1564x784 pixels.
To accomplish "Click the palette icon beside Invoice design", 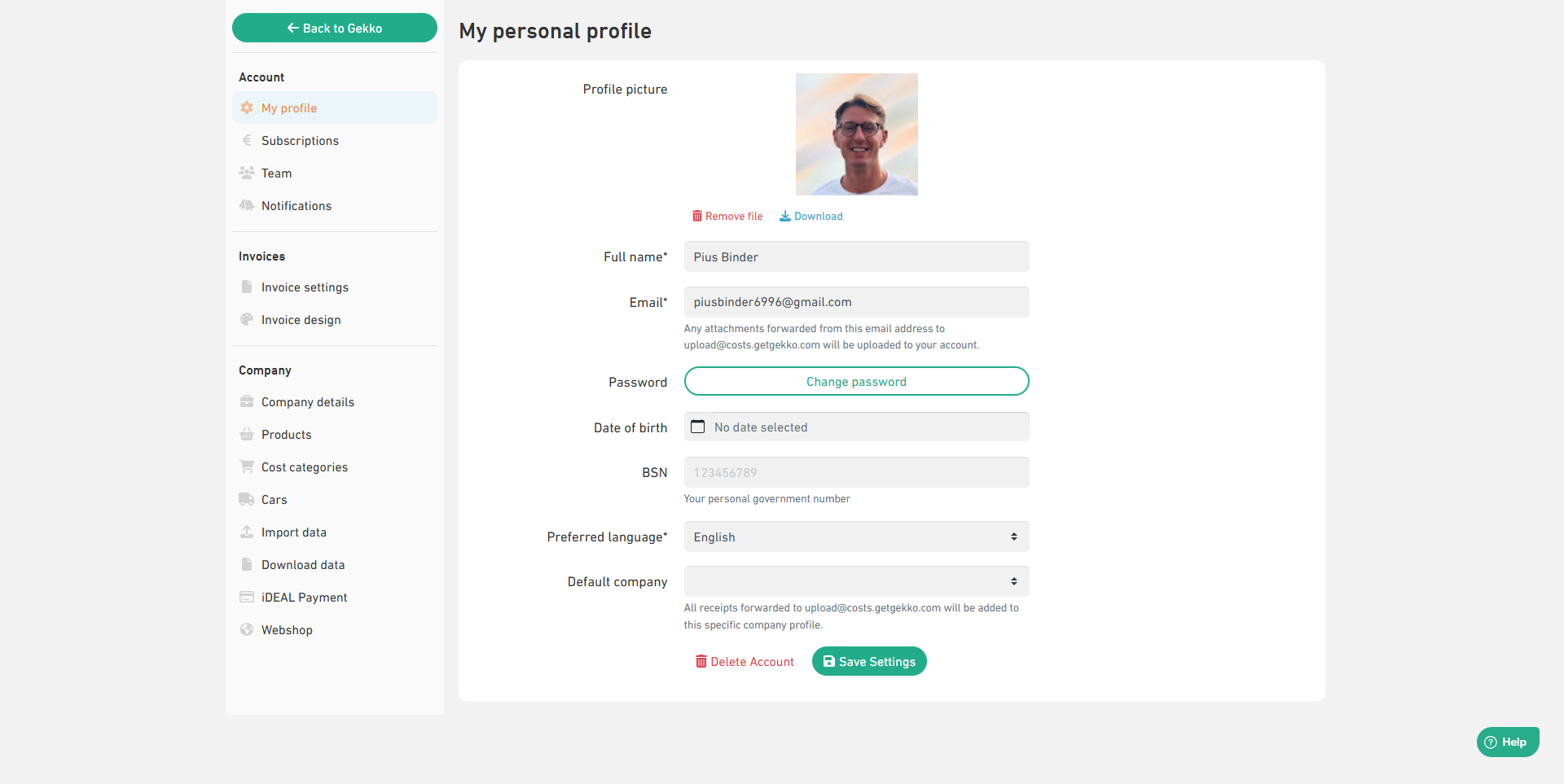I will click(247, 319).
